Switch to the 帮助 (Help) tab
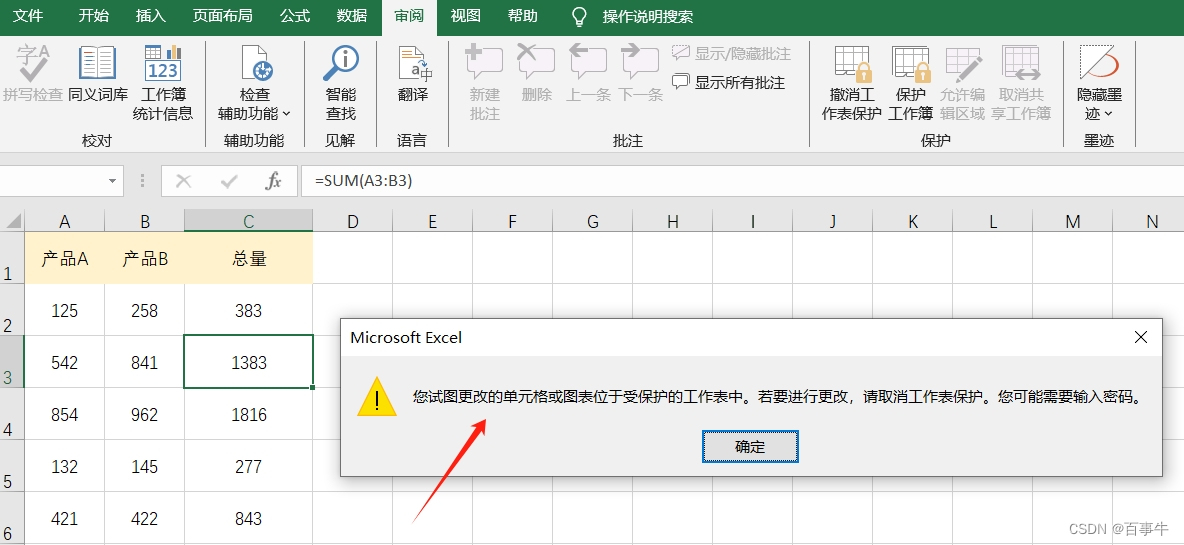Screen dimensions: 1184x545 523,16
